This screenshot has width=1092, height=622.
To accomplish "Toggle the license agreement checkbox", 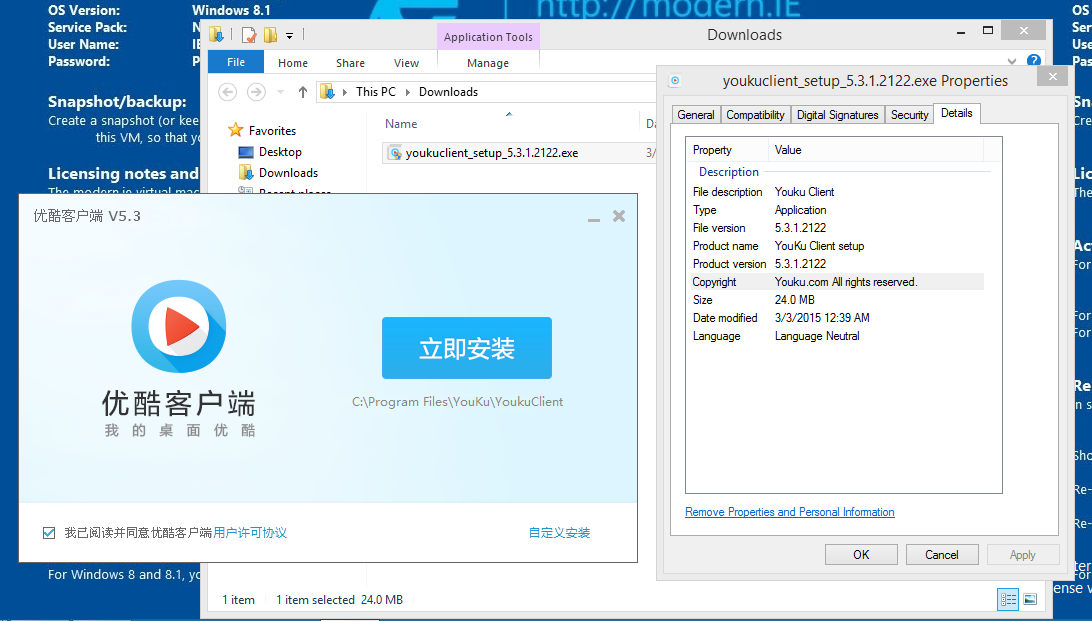I will tap(49, 533).
